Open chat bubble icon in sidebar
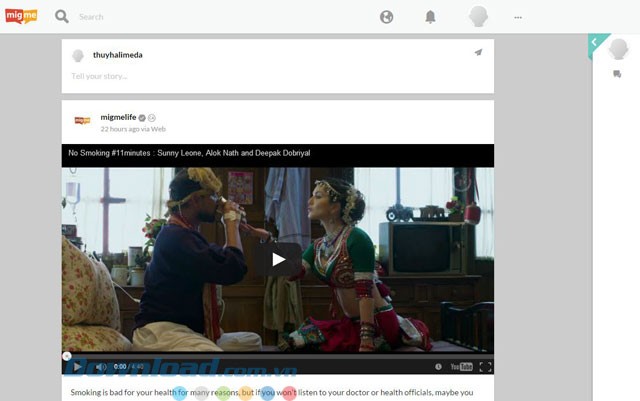This screenshot has width=640, height=401. [x=617, y=73]
